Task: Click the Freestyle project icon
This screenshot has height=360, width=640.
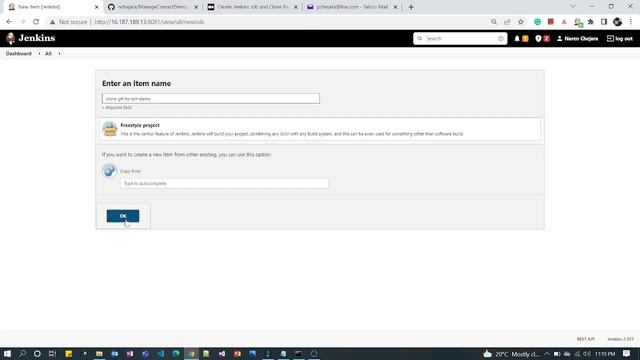Action: pos(109,129)
